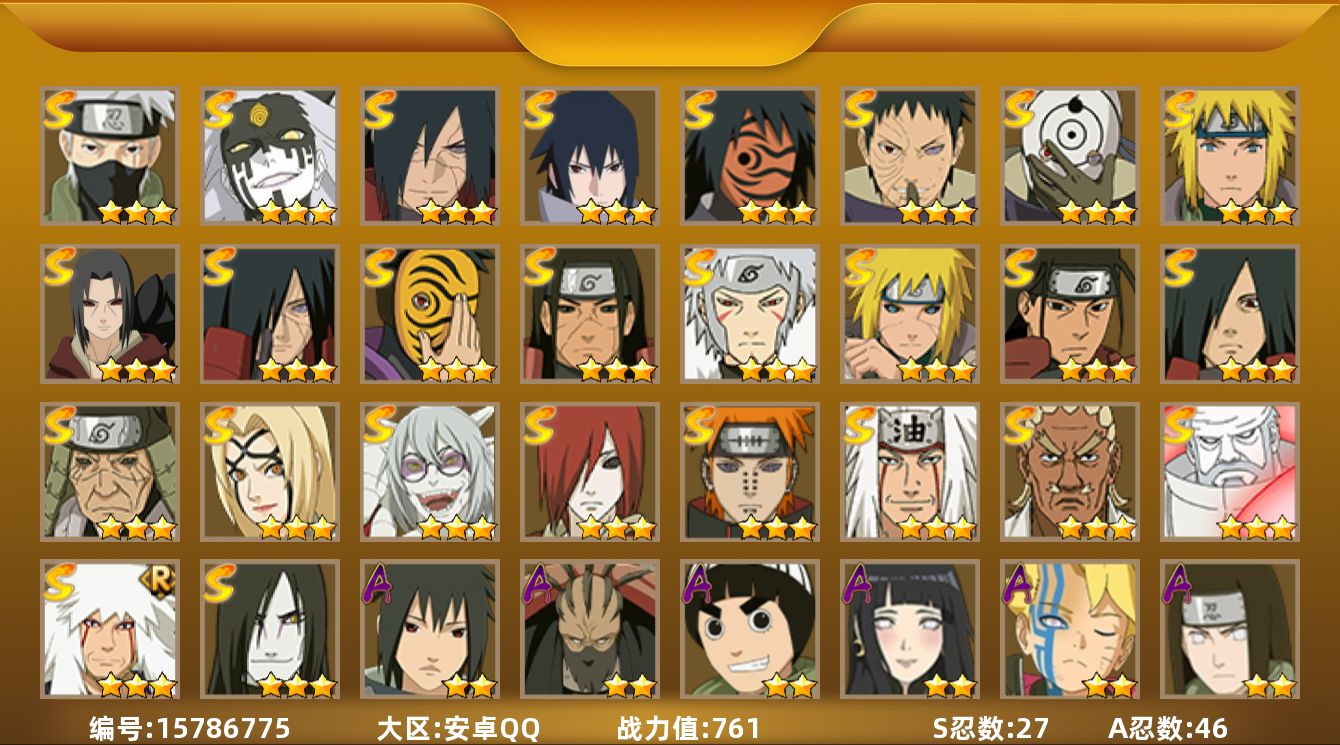Click the orange spiral mask Tobi portrait
Image resolution: width=1340 pixels, height=745 pixels.
750,155
